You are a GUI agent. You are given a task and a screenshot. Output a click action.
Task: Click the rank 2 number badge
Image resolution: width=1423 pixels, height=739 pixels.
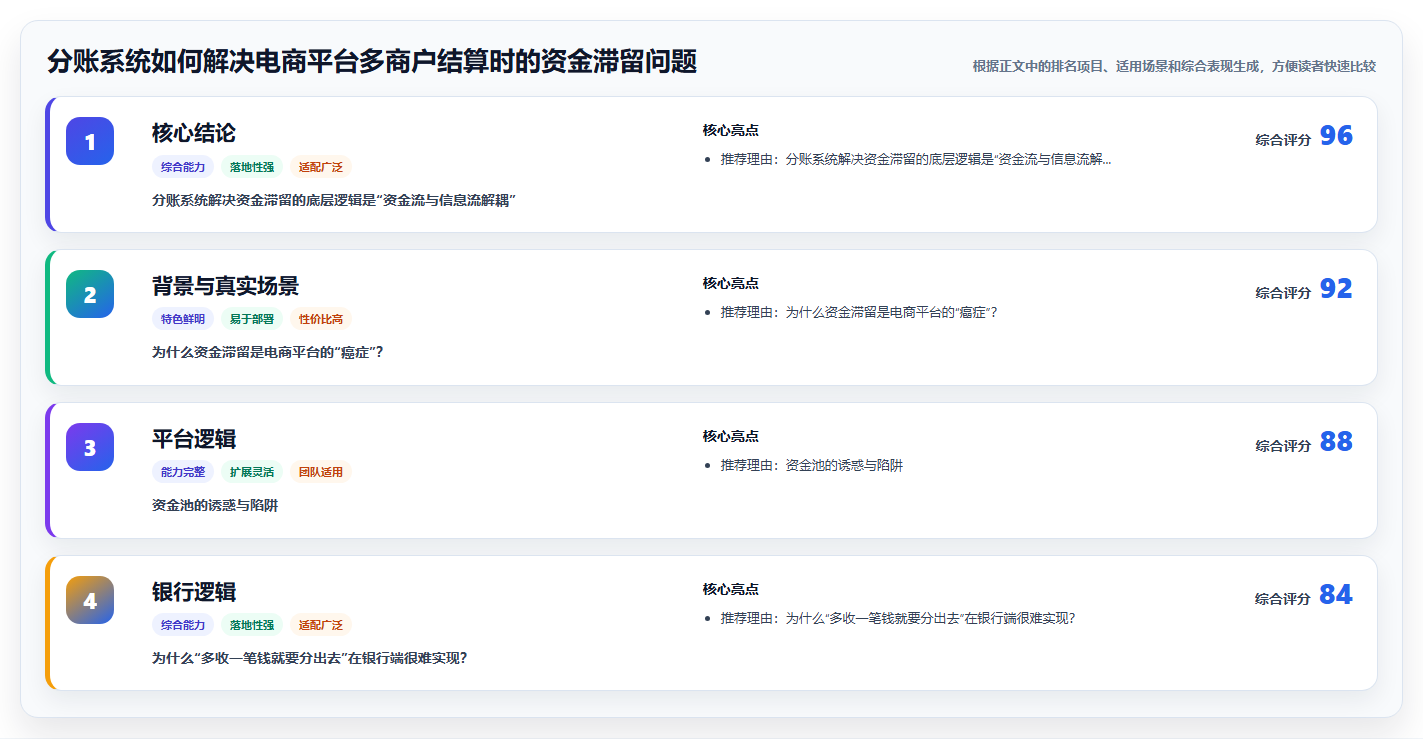tap(90, 294)
